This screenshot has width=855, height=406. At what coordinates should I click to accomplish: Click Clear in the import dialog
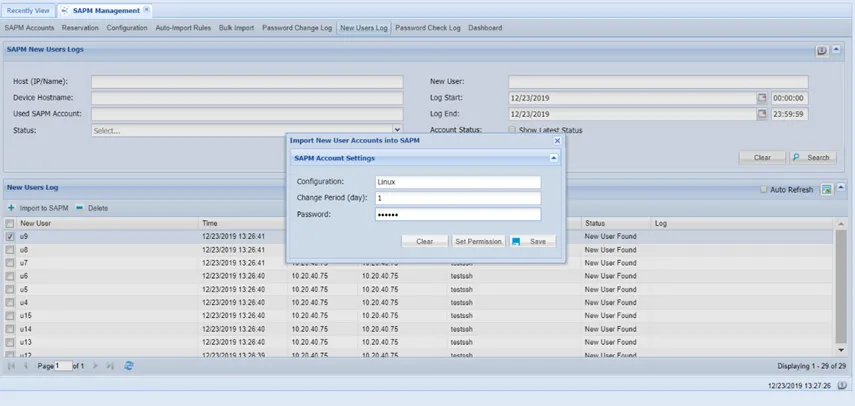(425, 241)
